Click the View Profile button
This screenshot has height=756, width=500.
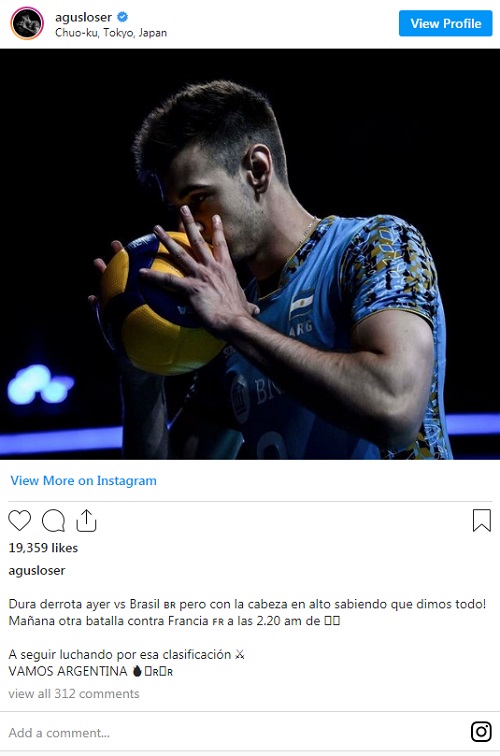446,23
